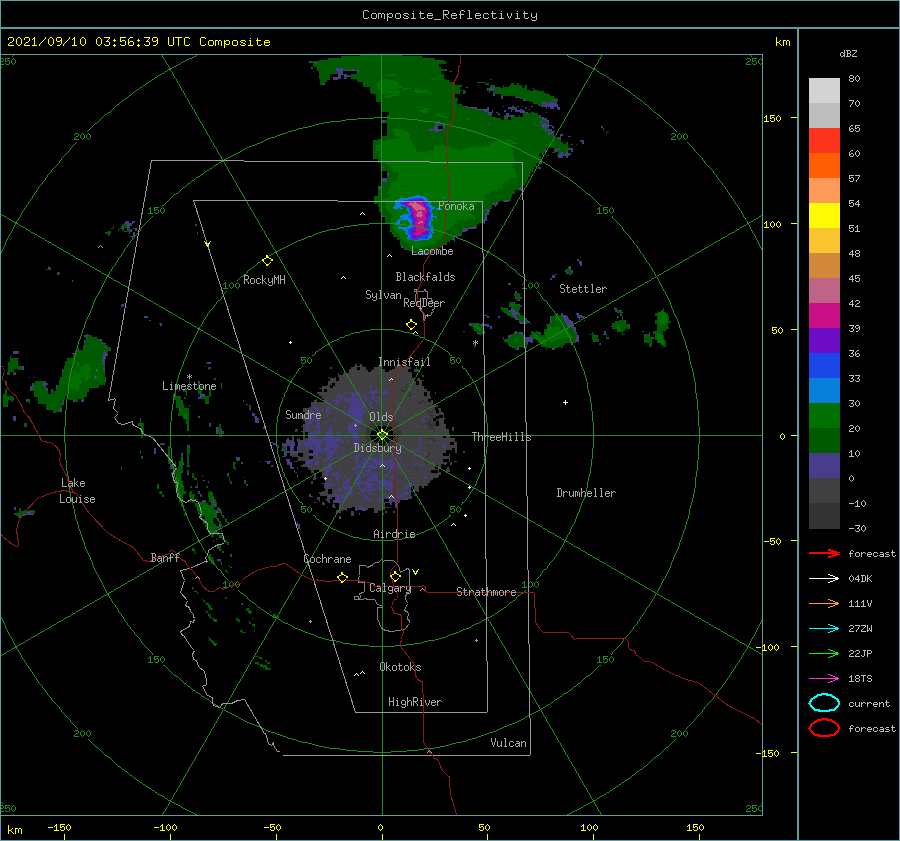Screen dimensions: 900x841
Task: Click the Airdrie city label
Action: [x=394, y=534]
